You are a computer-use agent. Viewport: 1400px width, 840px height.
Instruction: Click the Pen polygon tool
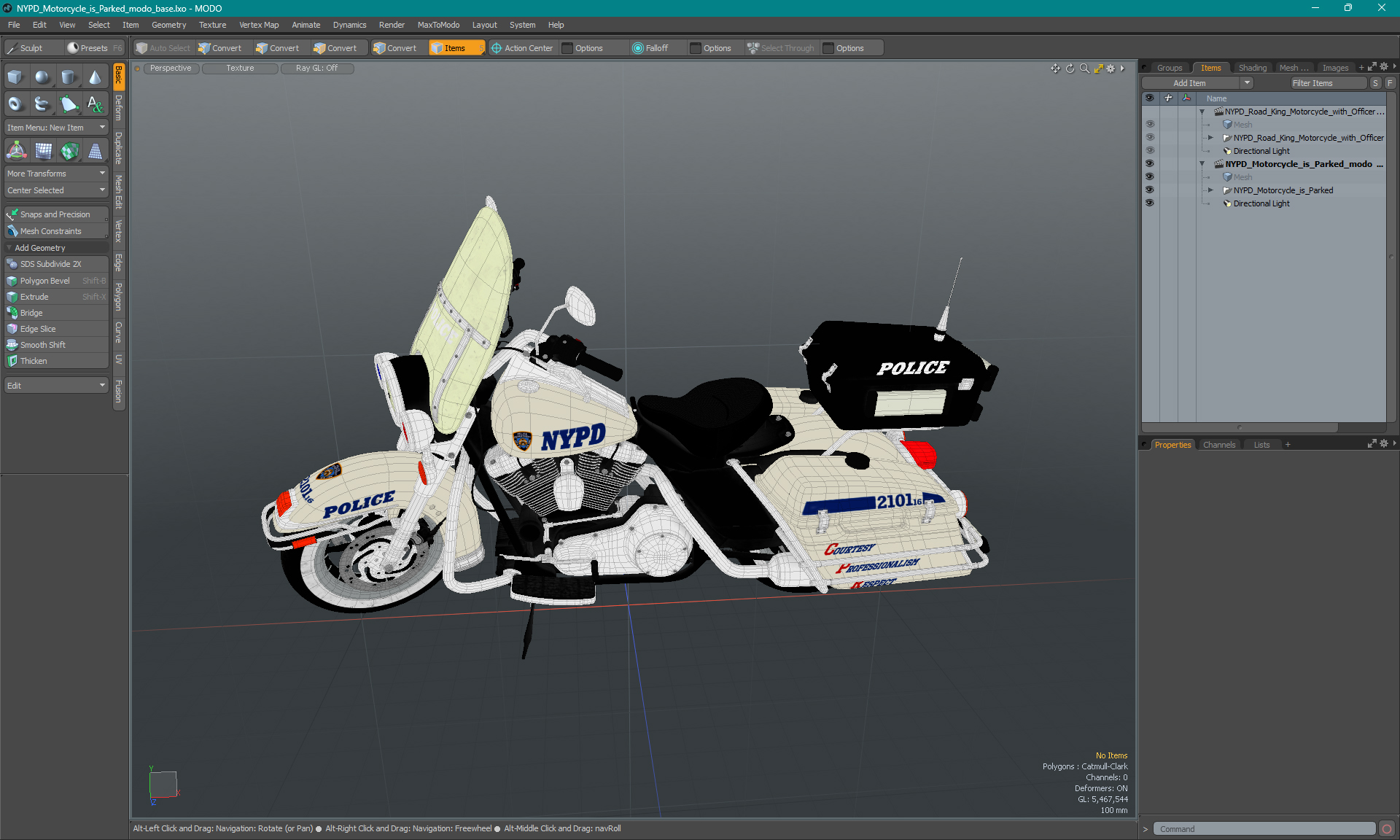pos(69,104)
